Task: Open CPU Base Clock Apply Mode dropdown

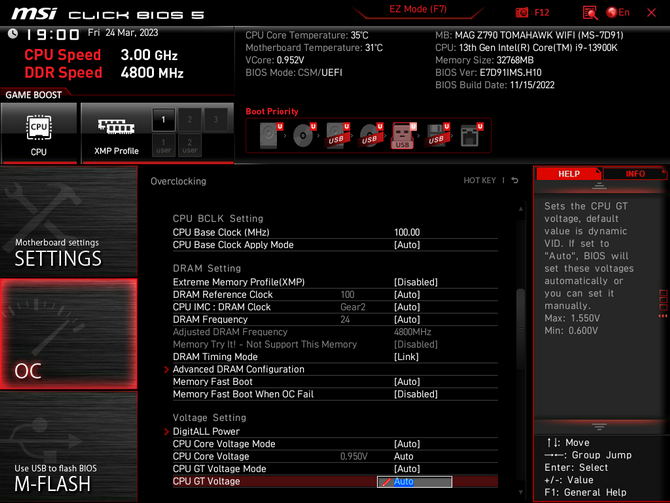Action: (407, 244)
